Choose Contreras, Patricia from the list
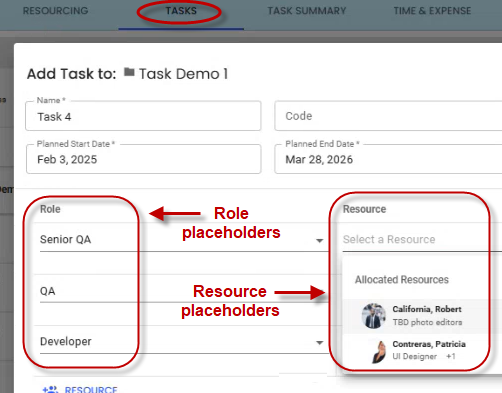Screen dimensions: 502x393 point(423,351)
